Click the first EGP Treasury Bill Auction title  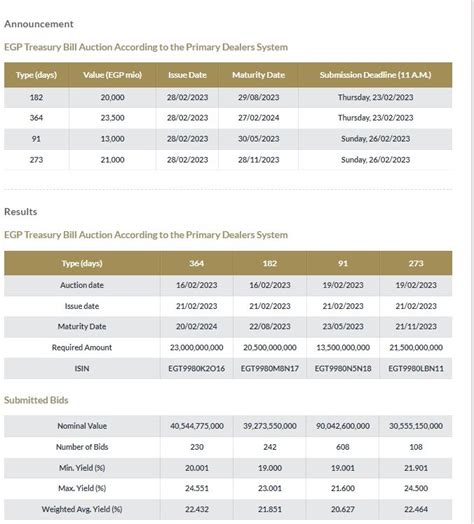(146, 47)
